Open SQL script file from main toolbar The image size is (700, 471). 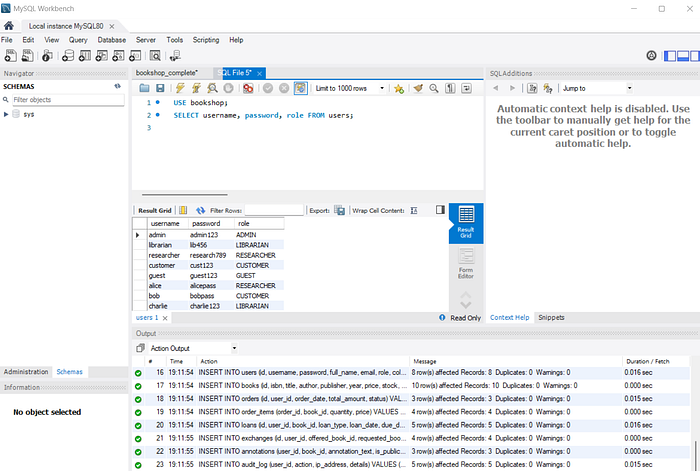(x=27, y=56)
